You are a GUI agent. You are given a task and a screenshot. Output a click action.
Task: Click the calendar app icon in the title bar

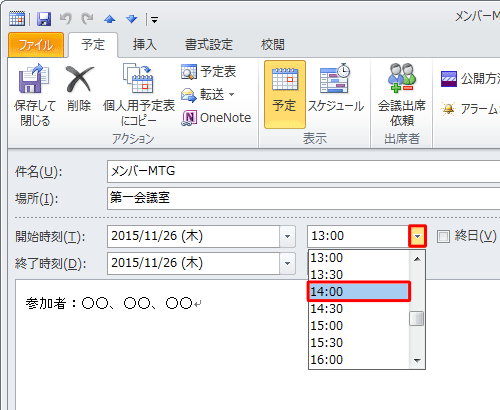17,19
